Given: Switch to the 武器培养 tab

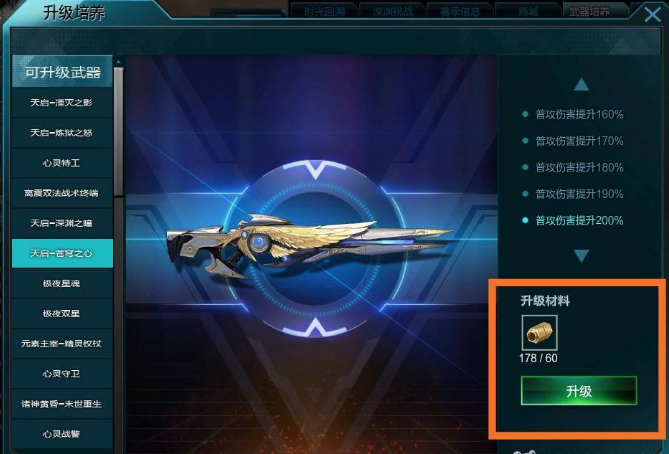Looking at the screenshot, I should tap(589, 12).
